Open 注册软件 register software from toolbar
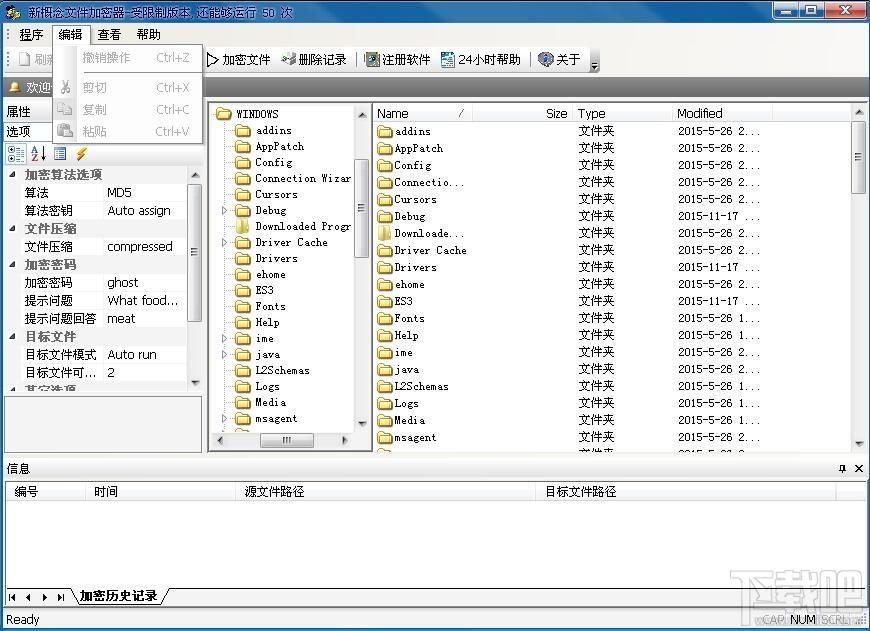870x631 pixels. point(398,60)
